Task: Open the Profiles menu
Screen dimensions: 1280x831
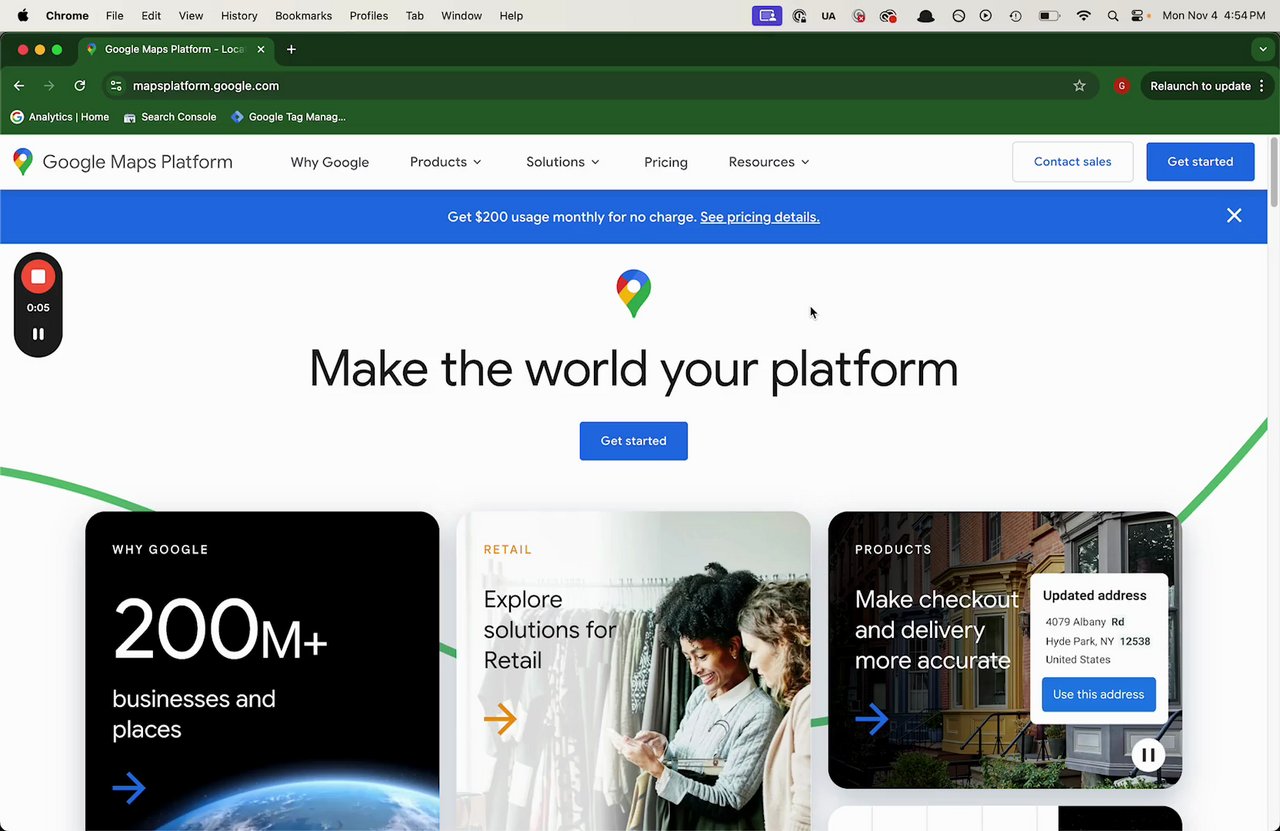Action: (369, 16)
